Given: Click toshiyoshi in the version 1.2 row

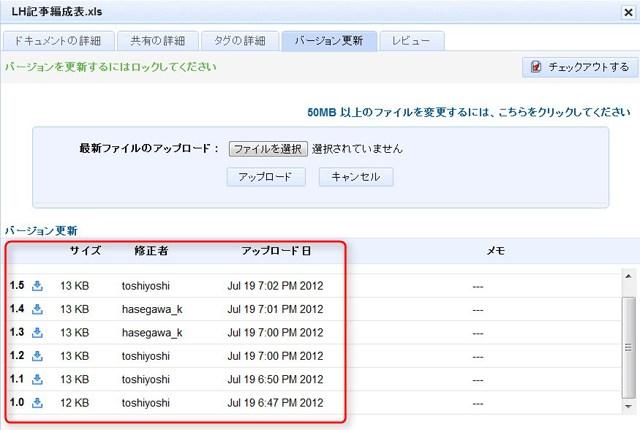Looking at the screenshot, I should click(x=146, y=356).
